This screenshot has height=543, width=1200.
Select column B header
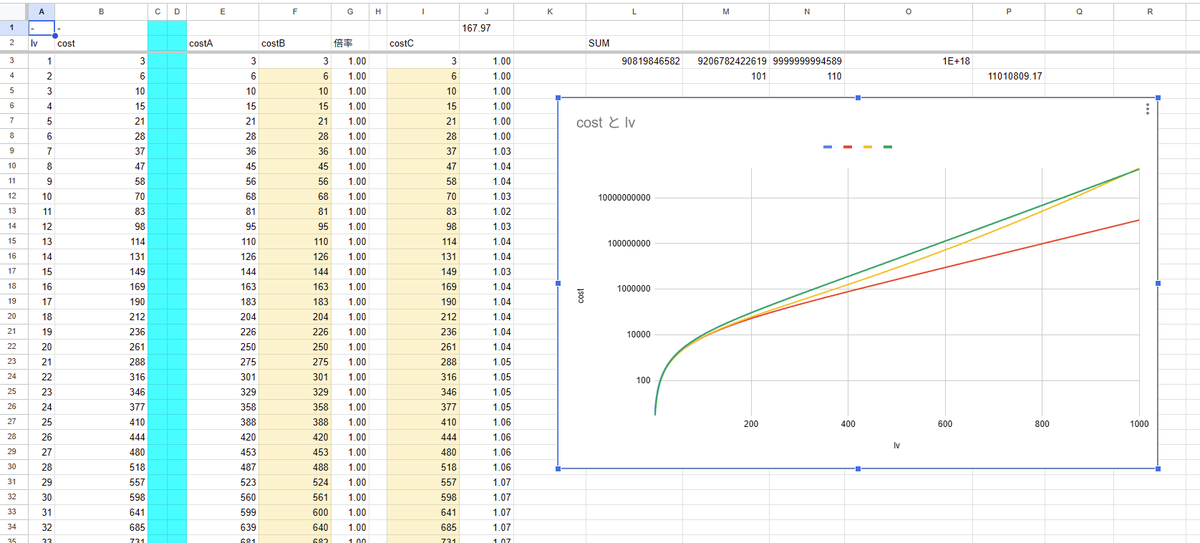click(100, 11)
